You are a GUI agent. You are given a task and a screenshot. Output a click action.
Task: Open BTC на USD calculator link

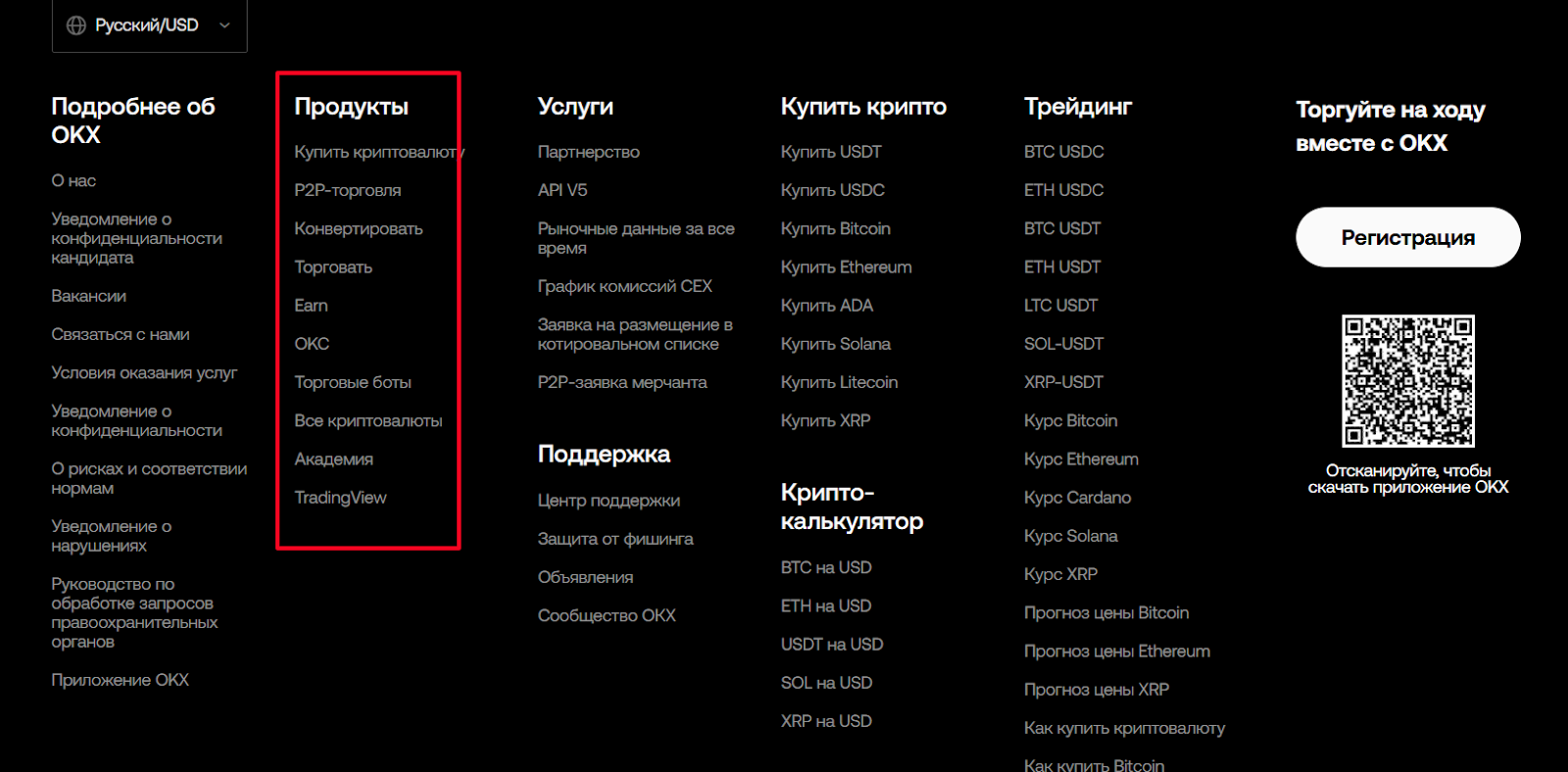(x=826, y=567)
